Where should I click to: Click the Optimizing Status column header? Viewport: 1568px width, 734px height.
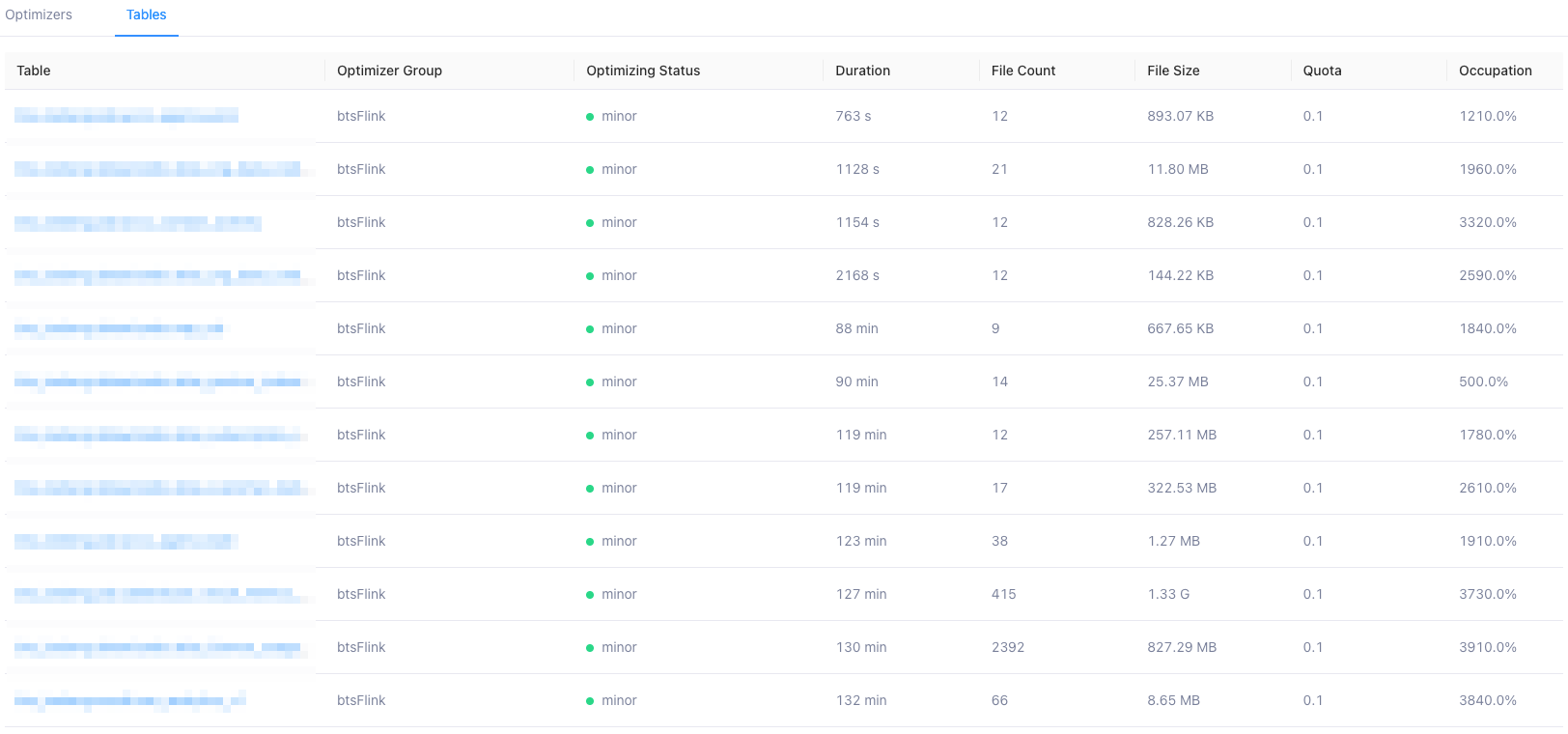click(643, 71)
